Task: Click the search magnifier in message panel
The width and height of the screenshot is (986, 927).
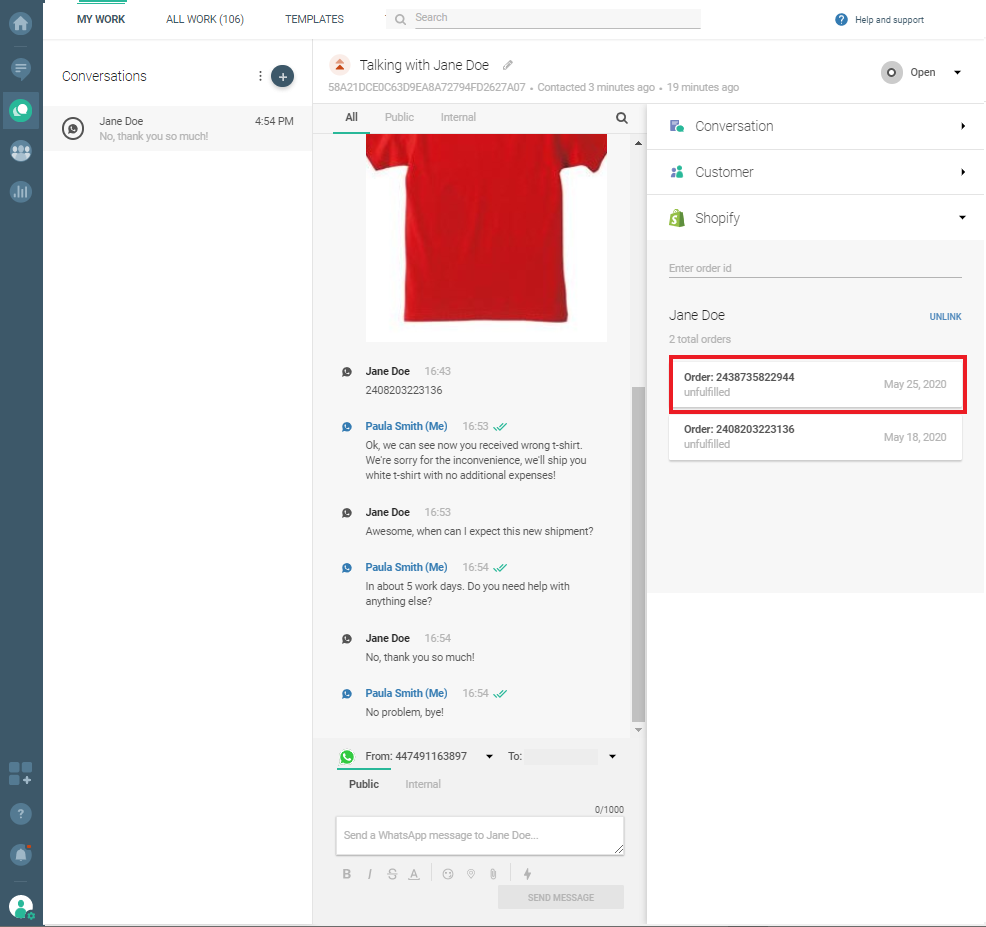Action: pos(622,118)
